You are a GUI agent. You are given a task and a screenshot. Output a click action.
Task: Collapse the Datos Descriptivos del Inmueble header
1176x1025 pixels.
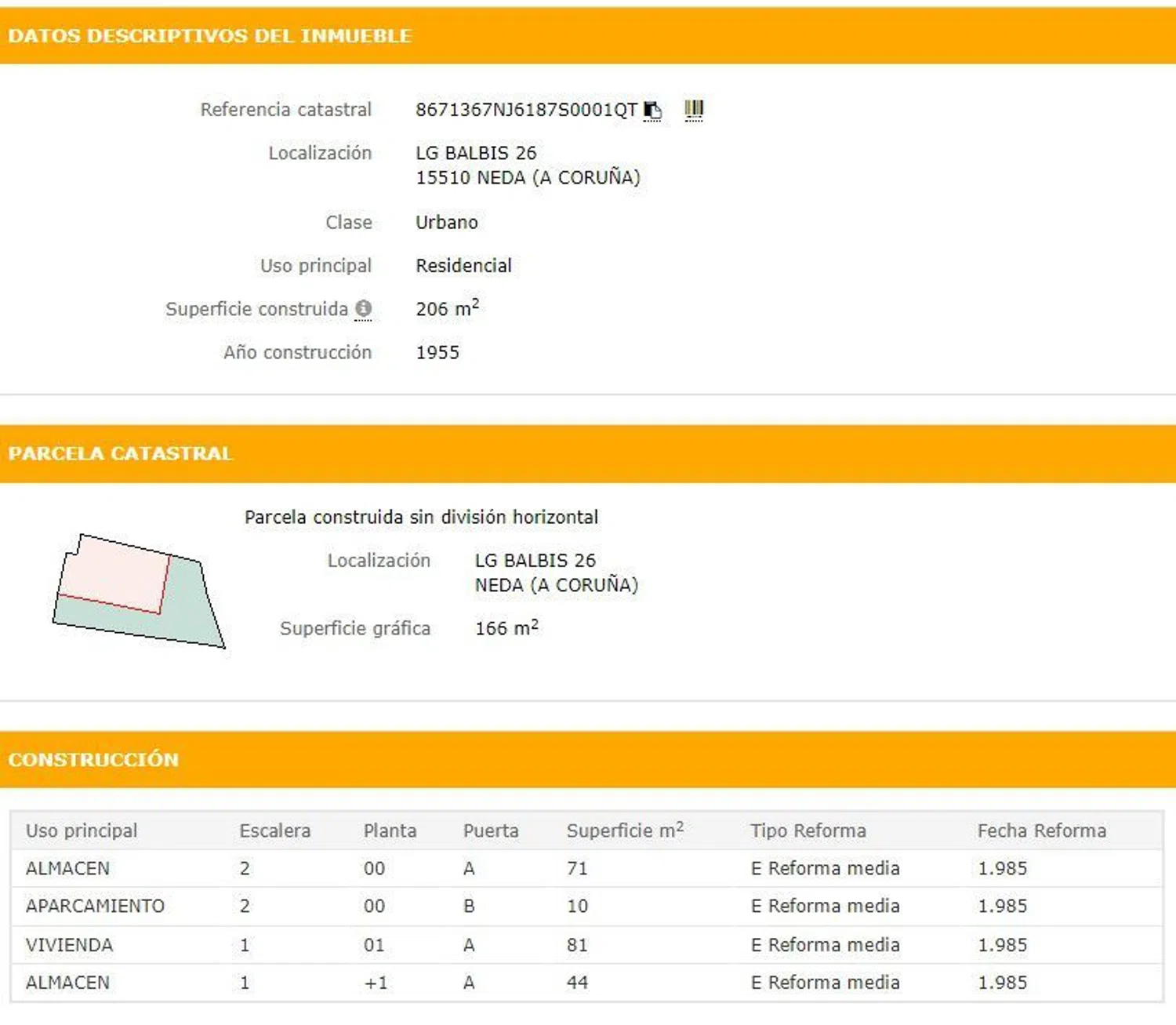click(x=209, y=36)
